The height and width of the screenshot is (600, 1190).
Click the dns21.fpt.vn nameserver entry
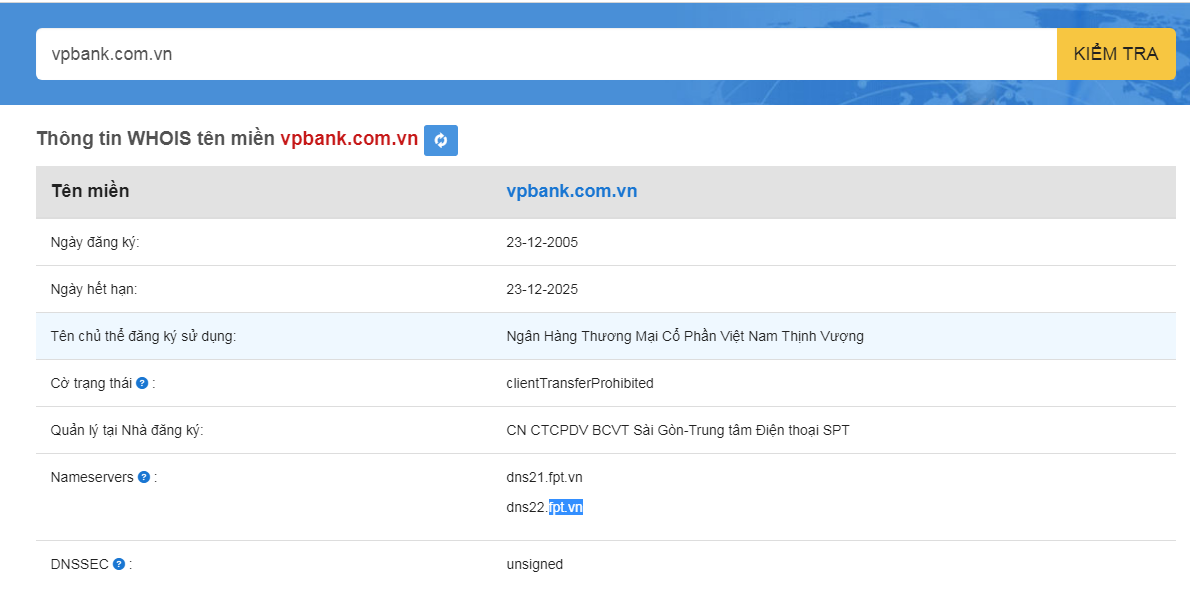tap(544, 477)
